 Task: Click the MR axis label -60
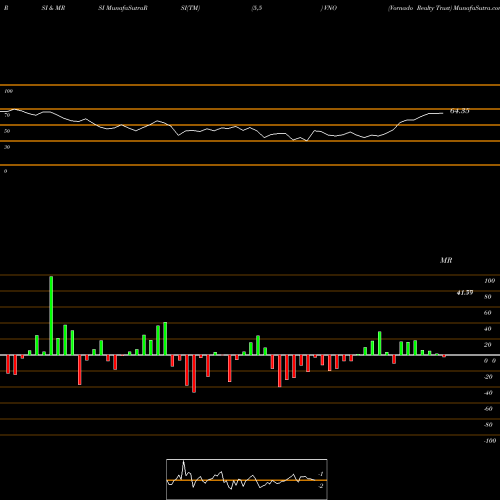pos(488,409)
